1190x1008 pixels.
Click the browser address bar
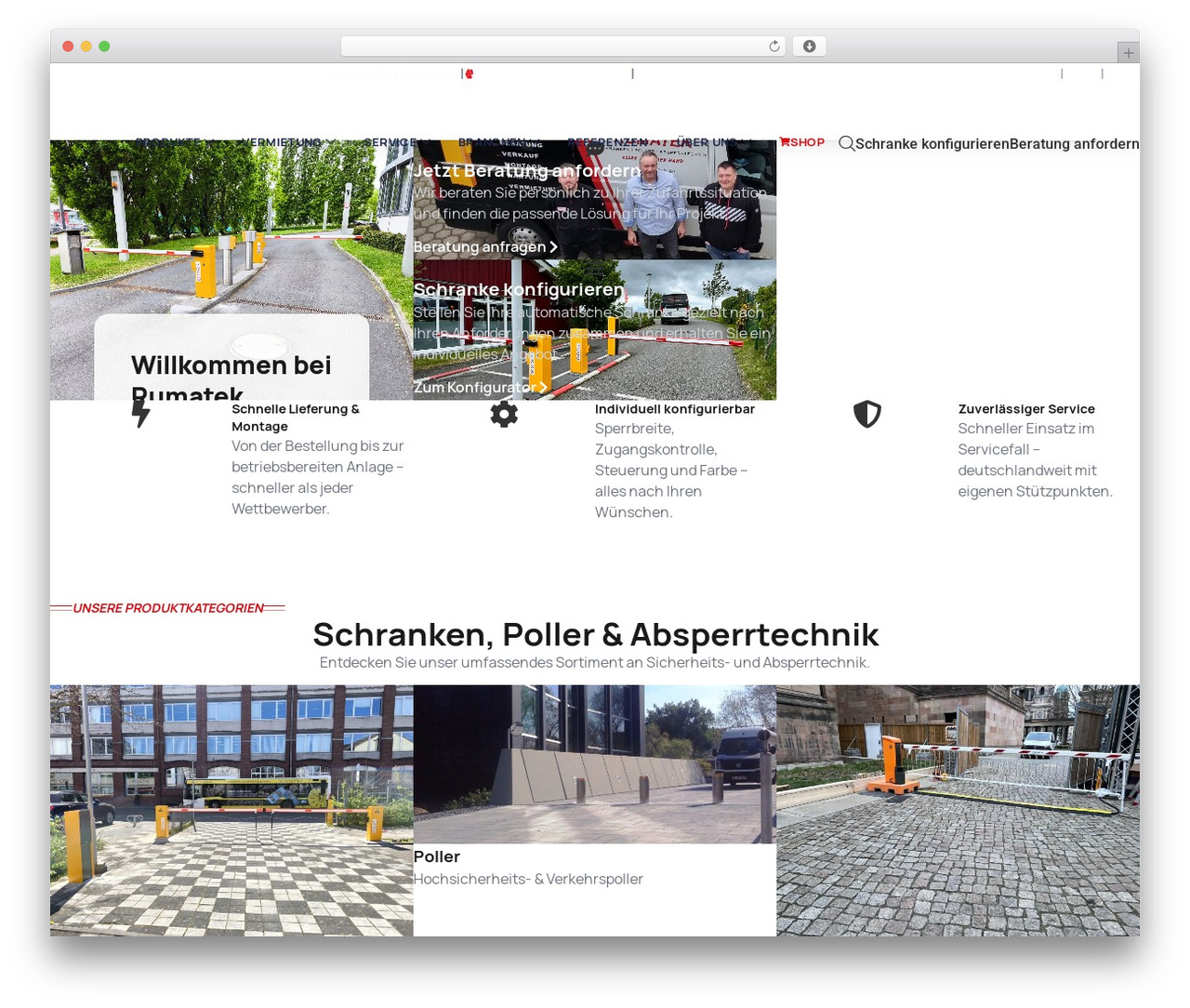pos(562,46)
